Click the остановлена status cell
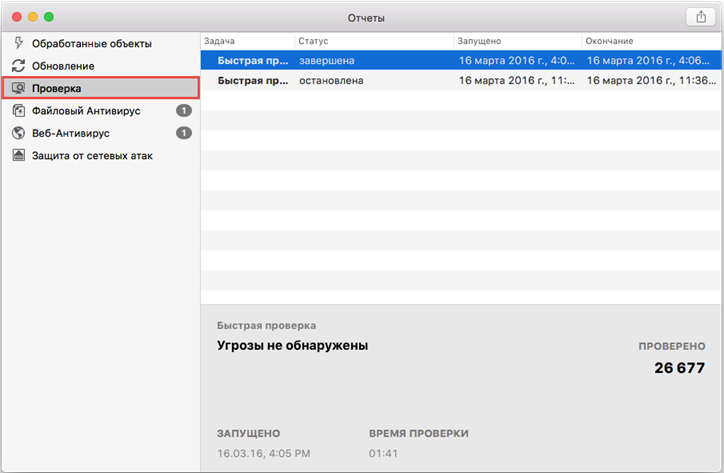The width and height of the screenshot is (724, 473). 331,80
